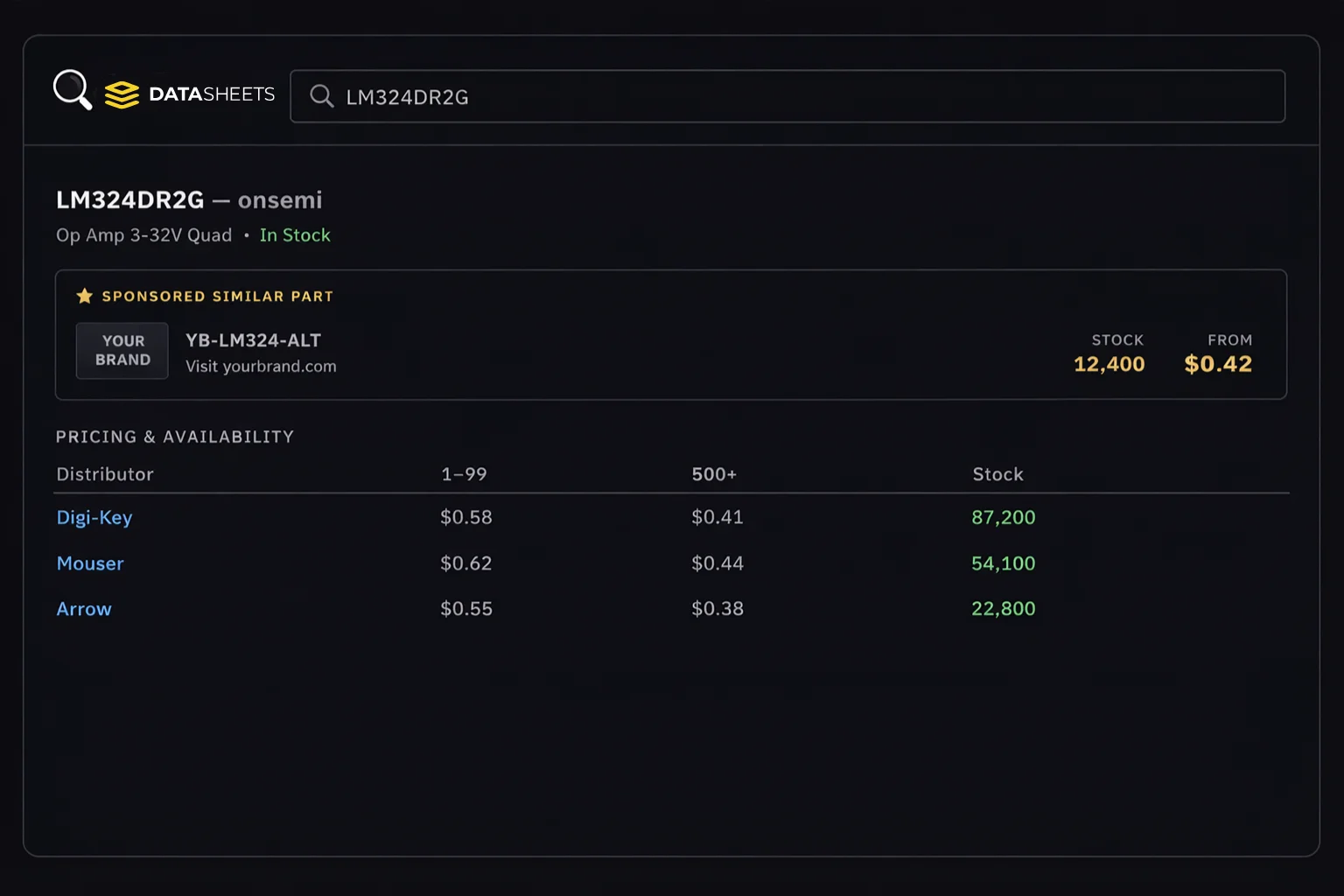Click Arrow 1–99 price $0.55
This screenshot has height=896, width=1344.
pos(466,609)
